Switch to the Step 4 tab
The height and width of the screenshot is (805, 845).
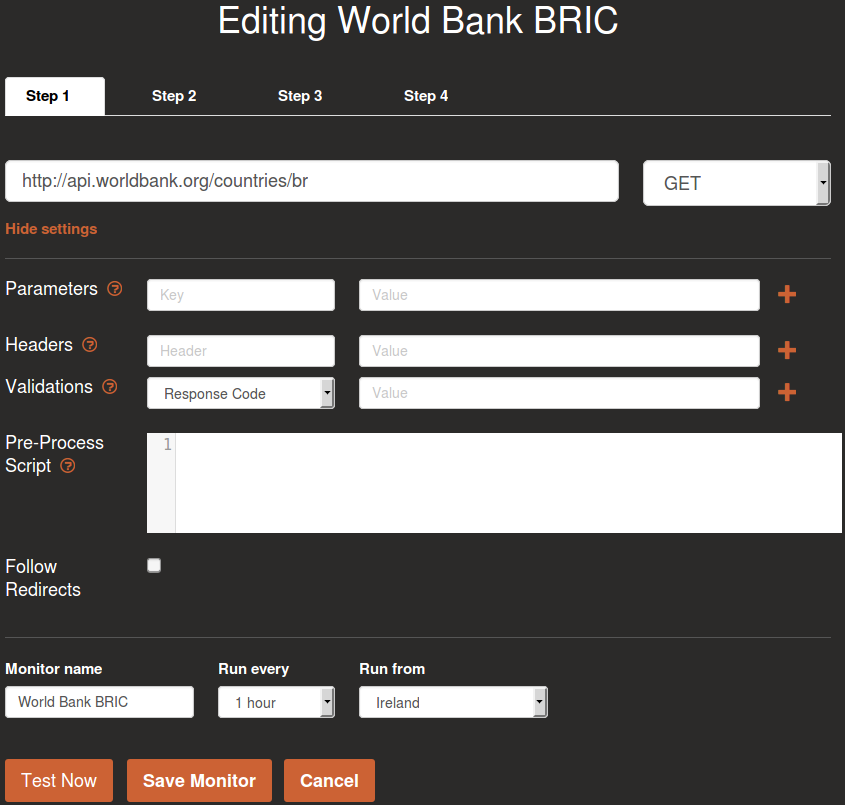click(426, 96)
